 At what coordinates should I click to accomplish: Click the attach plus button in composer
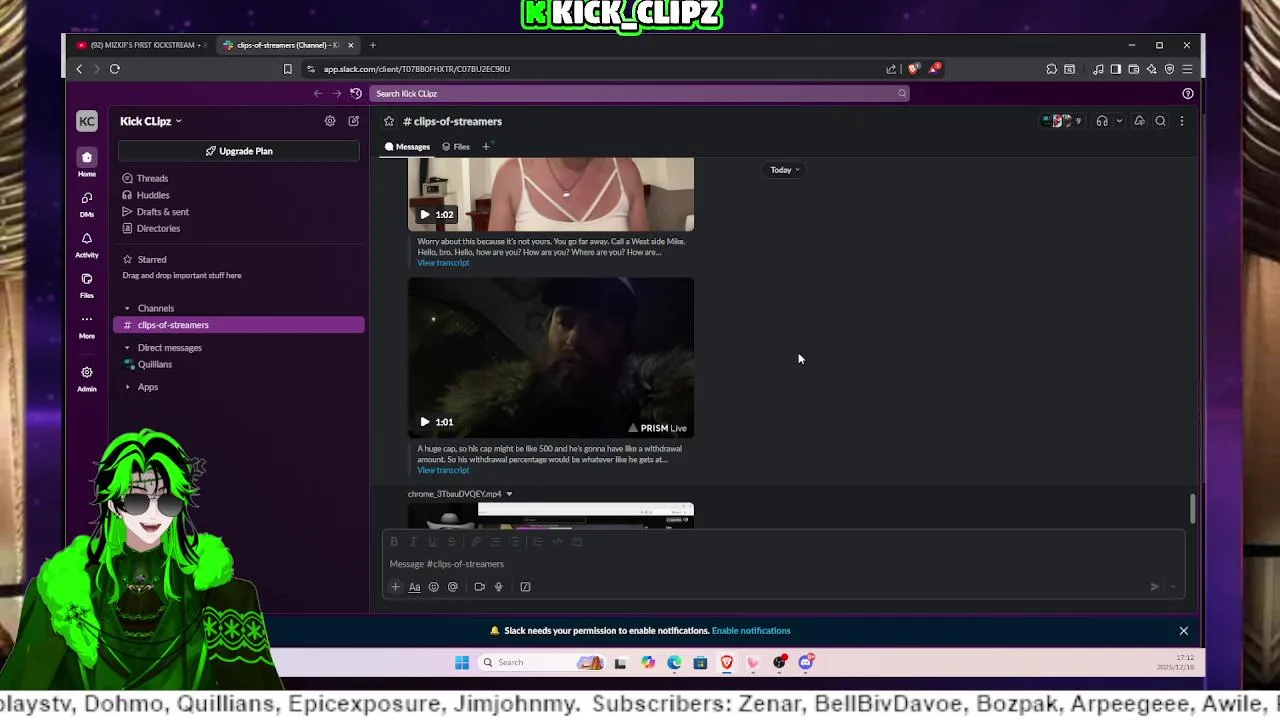(396, 587)
